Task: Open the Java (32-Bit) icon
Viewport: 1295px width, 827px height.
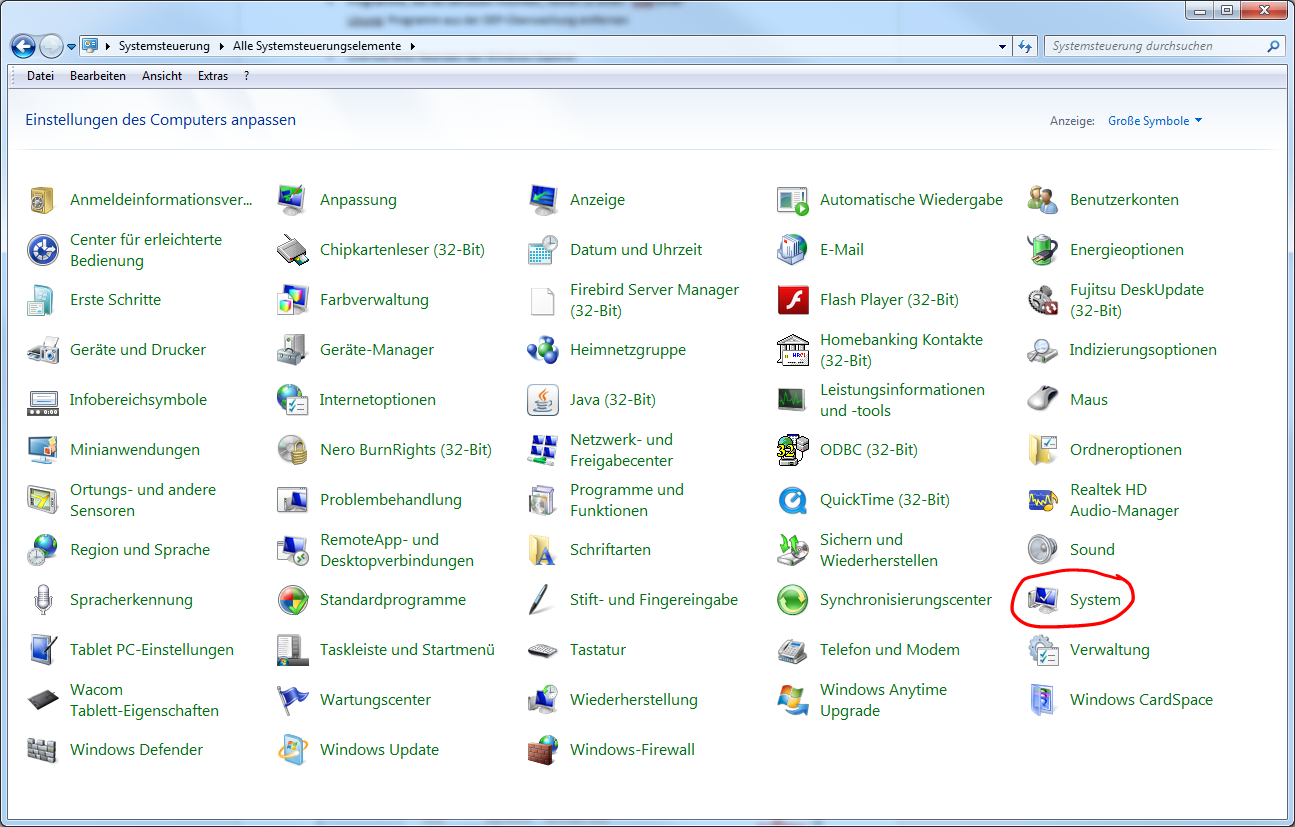Action: pos(543,400)
